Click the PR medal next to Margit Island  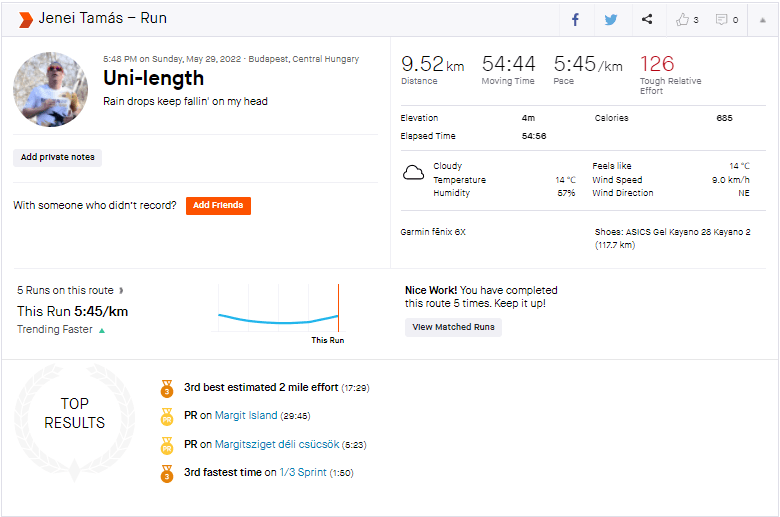pos(167,415)
